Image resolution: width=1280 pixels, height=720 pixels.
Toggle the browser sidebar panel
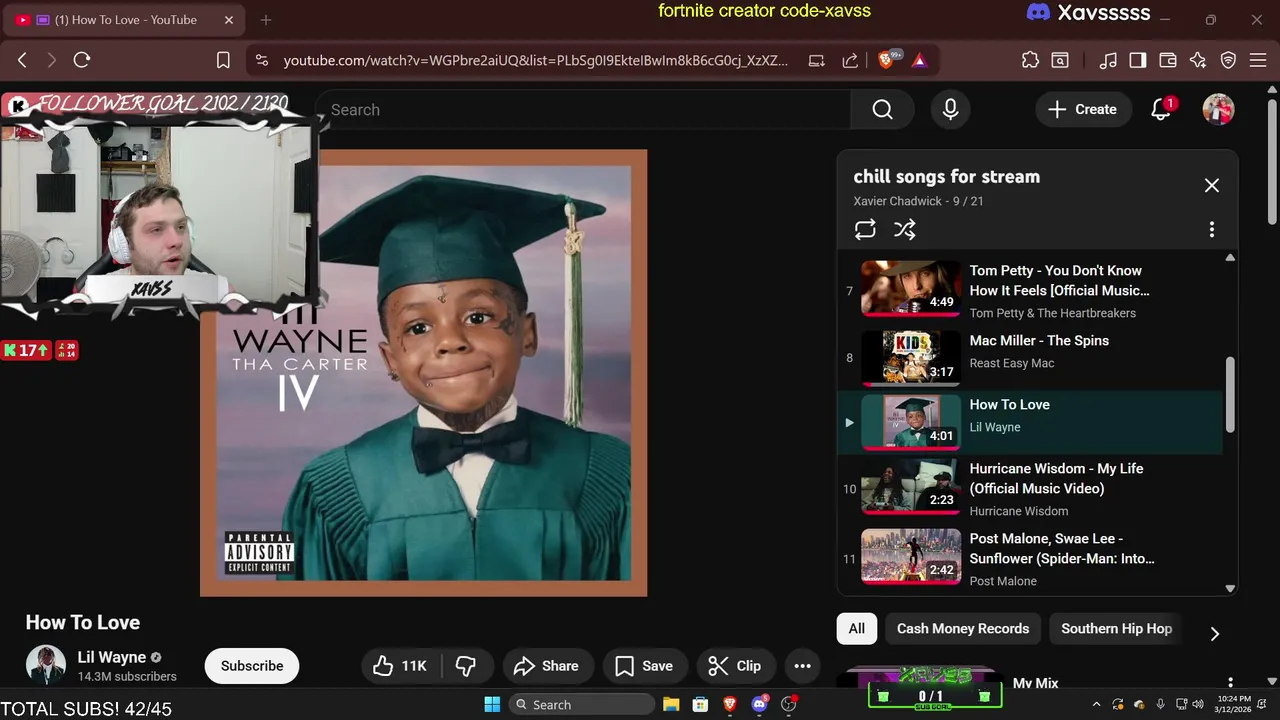1138,60
